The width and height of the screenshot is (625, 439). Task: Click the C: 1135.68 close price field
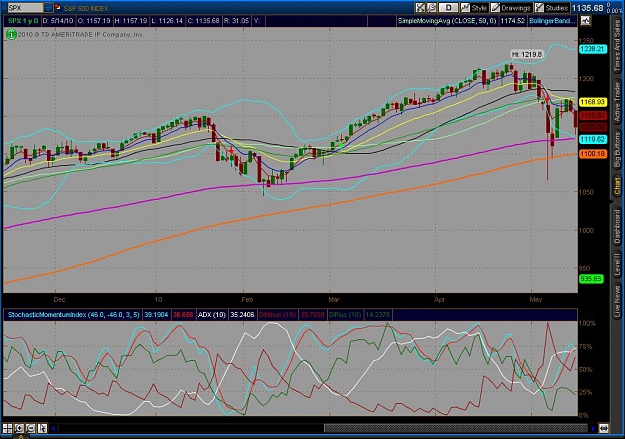[x=203, y=21]
